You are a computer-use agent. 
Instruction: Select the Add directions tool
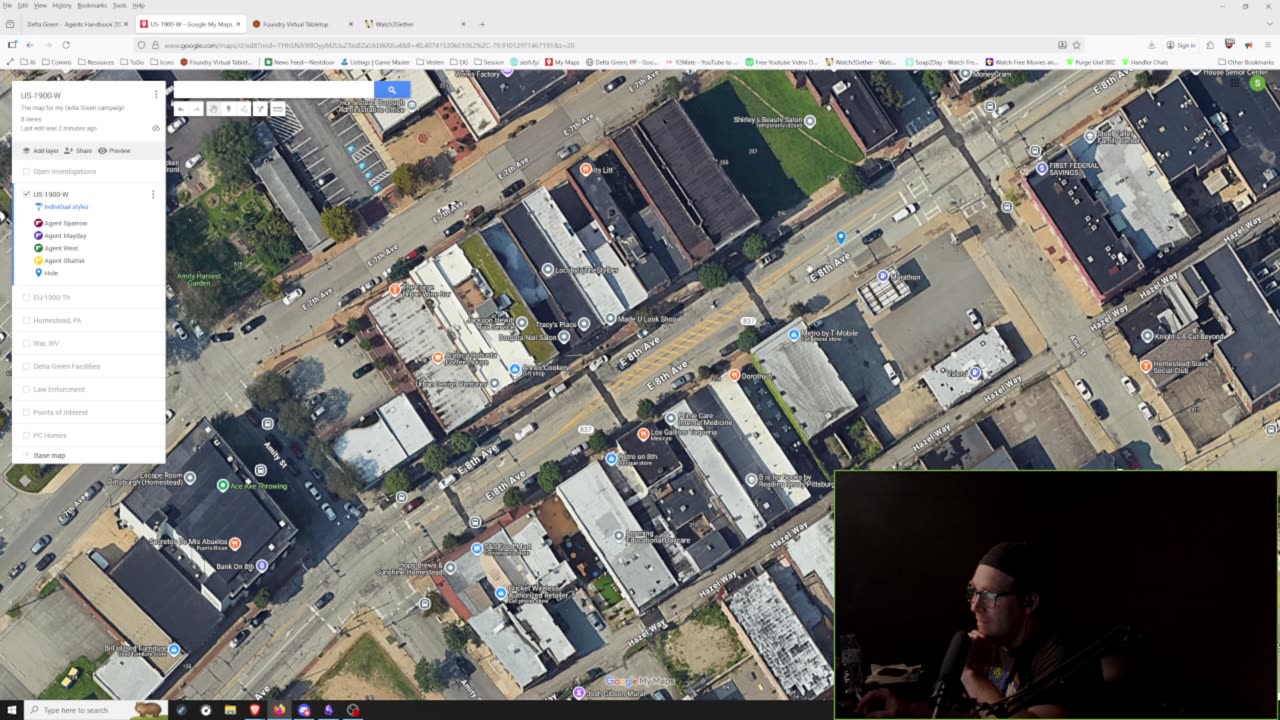[x=260, y=109]
